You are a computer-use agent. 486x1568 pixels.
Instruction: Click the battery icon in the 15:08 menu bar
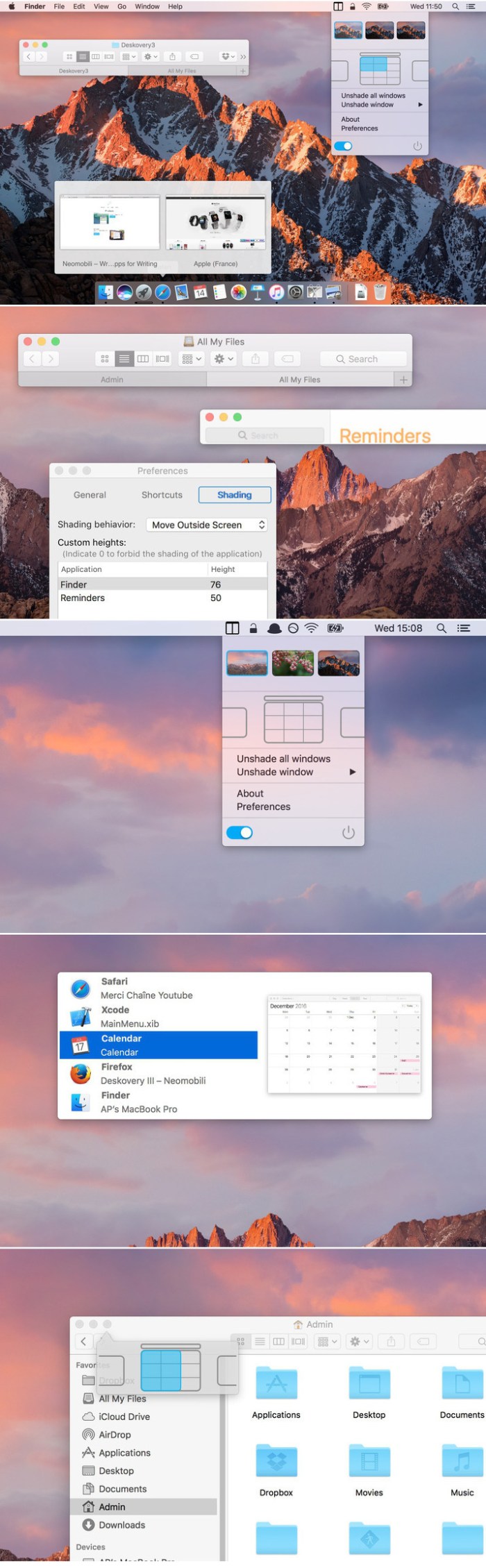pyautogui.click(x=335, y=628)
